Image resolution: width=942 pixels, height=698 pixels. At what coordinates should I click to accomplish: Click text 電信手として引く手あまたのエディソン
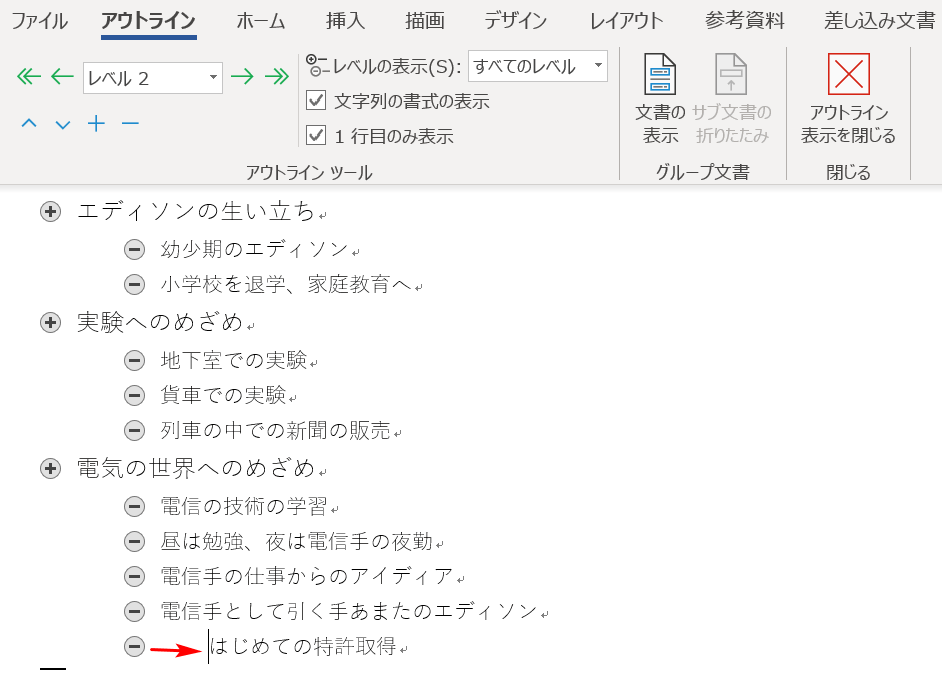(x=349, y=612)
